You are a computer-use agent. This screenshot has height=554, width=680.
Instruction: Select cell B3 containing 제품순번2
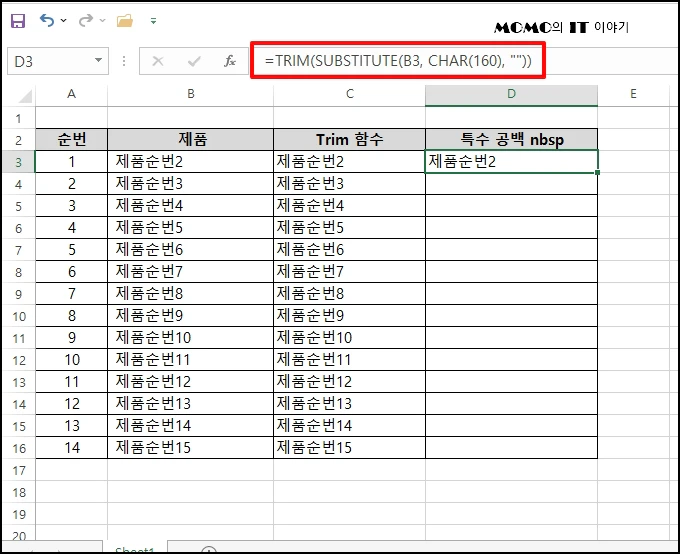tap(190, 162)
